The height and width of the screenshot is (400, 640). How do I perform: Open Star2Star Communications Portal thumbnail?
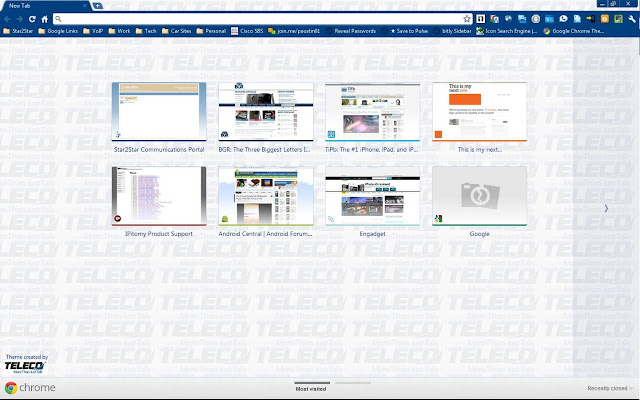click(159, 112)
